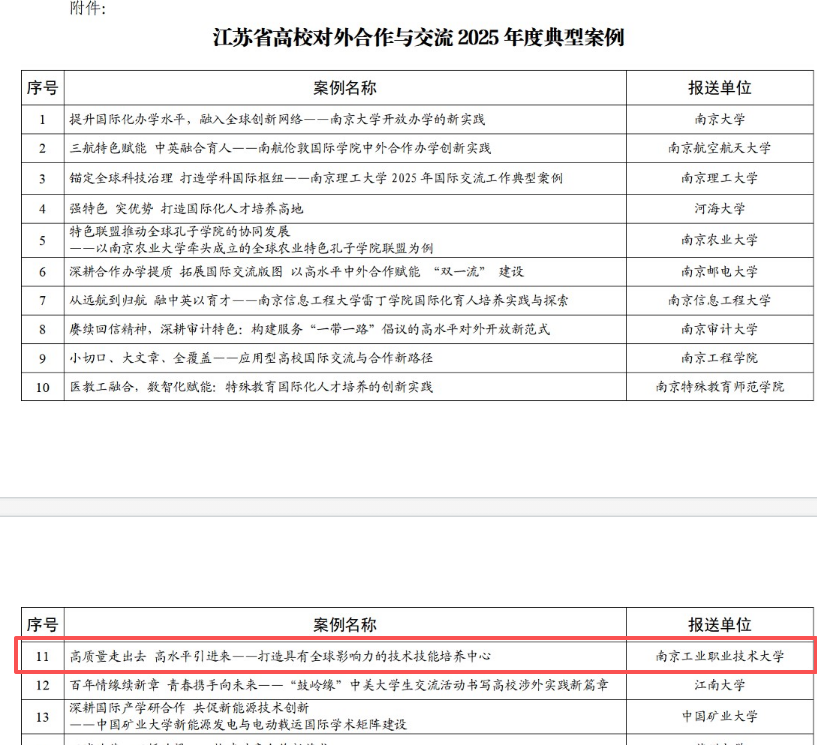Click the 报送单位 header in first table
The width and height of the screenshot is (817, 745).
(719, 88)
